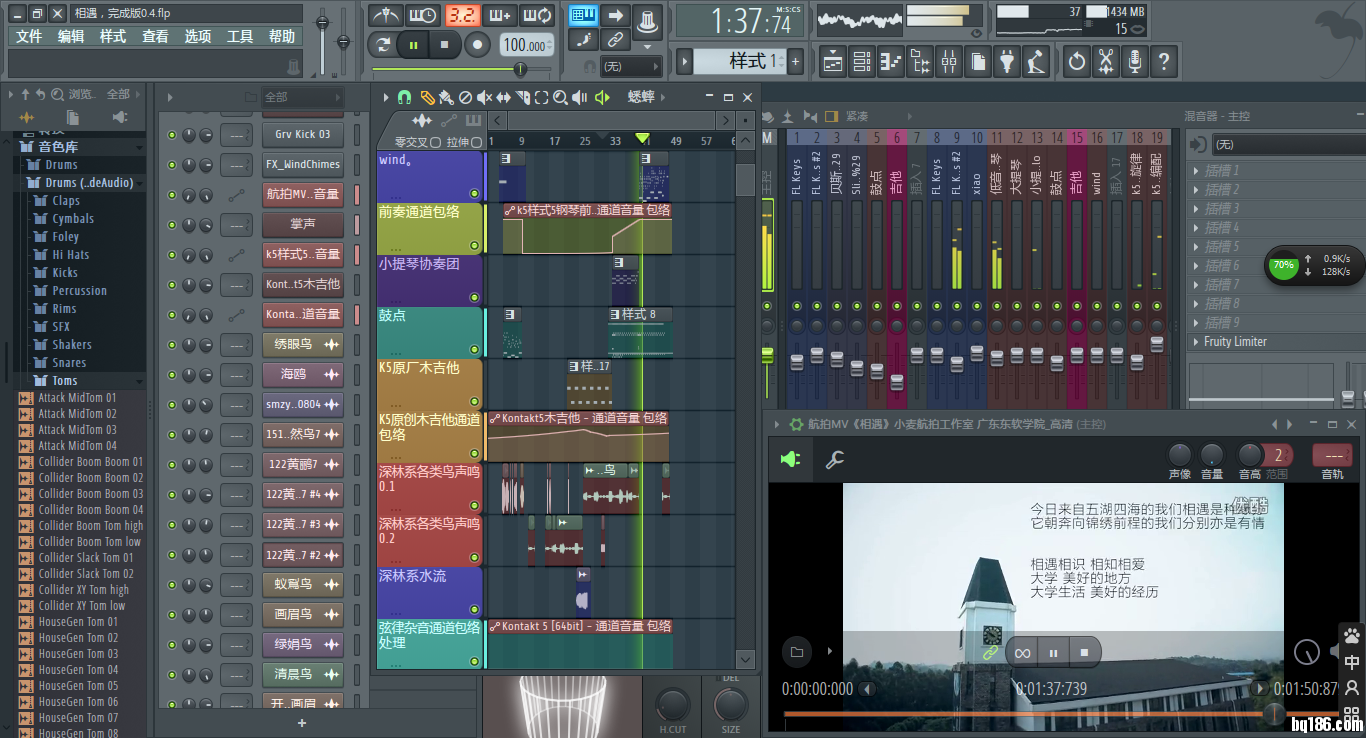This screenshot has width=1366, height=738.
Task: Click the folder open icon in the video player
Action: [x=797, y=652]
